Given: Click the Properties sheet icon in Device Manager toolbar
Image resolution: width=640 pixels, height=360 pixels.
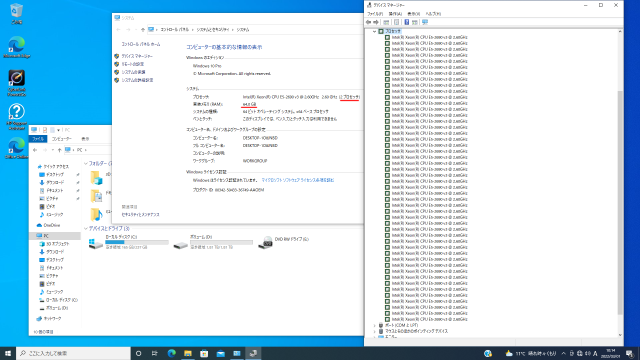Looking at the screenshot, I should pos(396,22).
